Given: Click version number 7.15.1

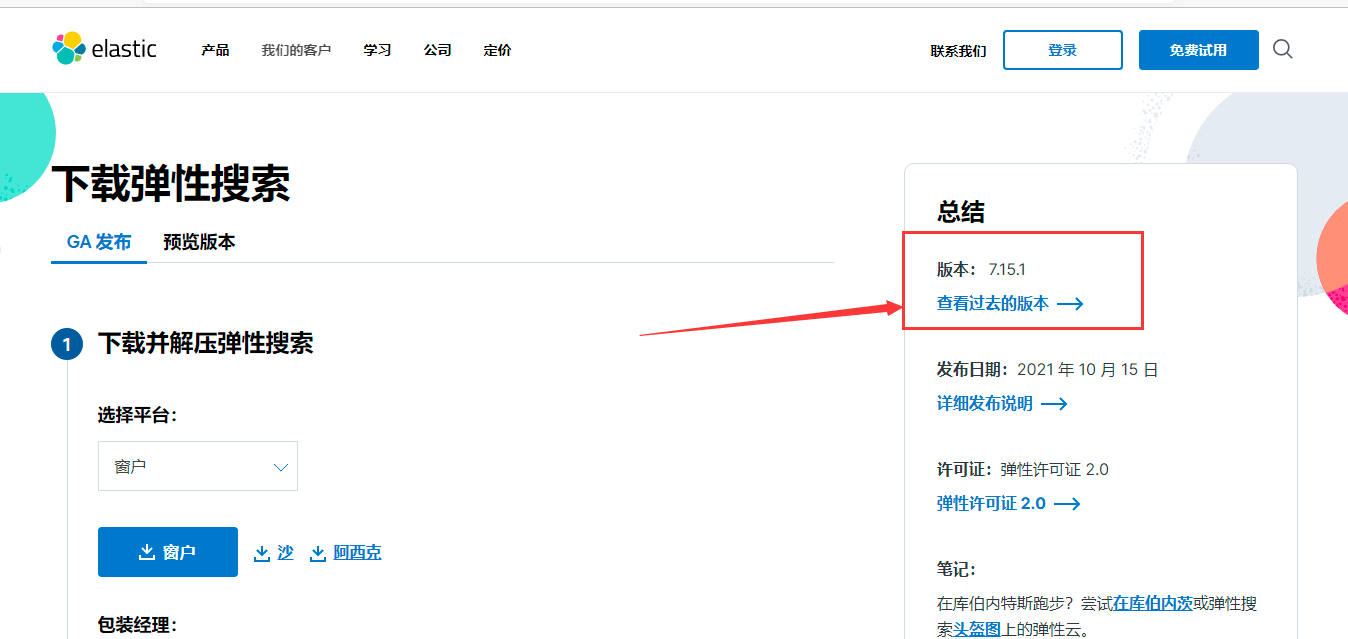Looking at the screenshot, I should coord(1007,270).
